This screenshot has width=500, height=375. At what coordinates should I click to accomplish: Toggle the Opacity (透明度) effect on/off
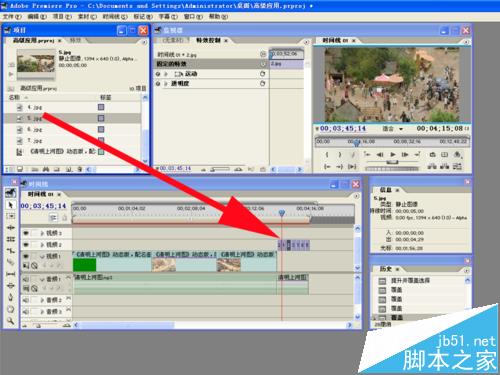point(158,83)
